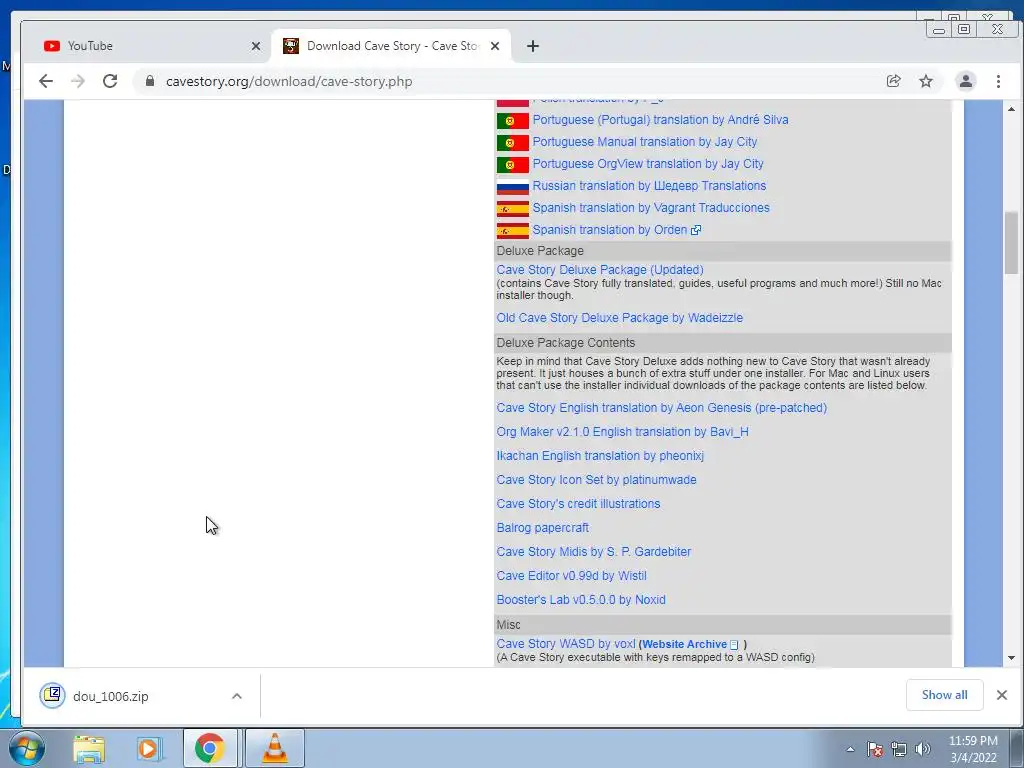
Task: Open the Website Archive link
Action: [684, 644]
